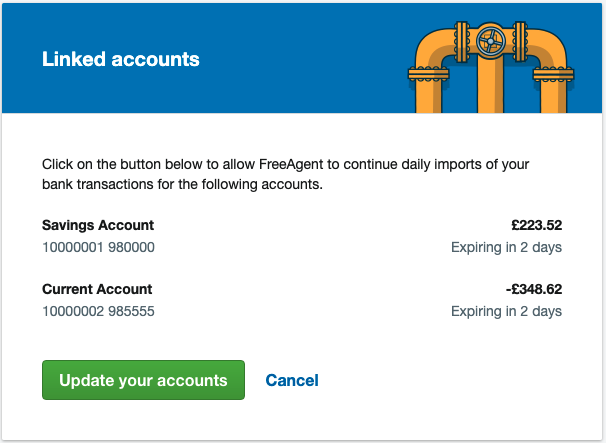Click the bolted flange left of valve
The image size is (606, 443).
pos(461,42)
